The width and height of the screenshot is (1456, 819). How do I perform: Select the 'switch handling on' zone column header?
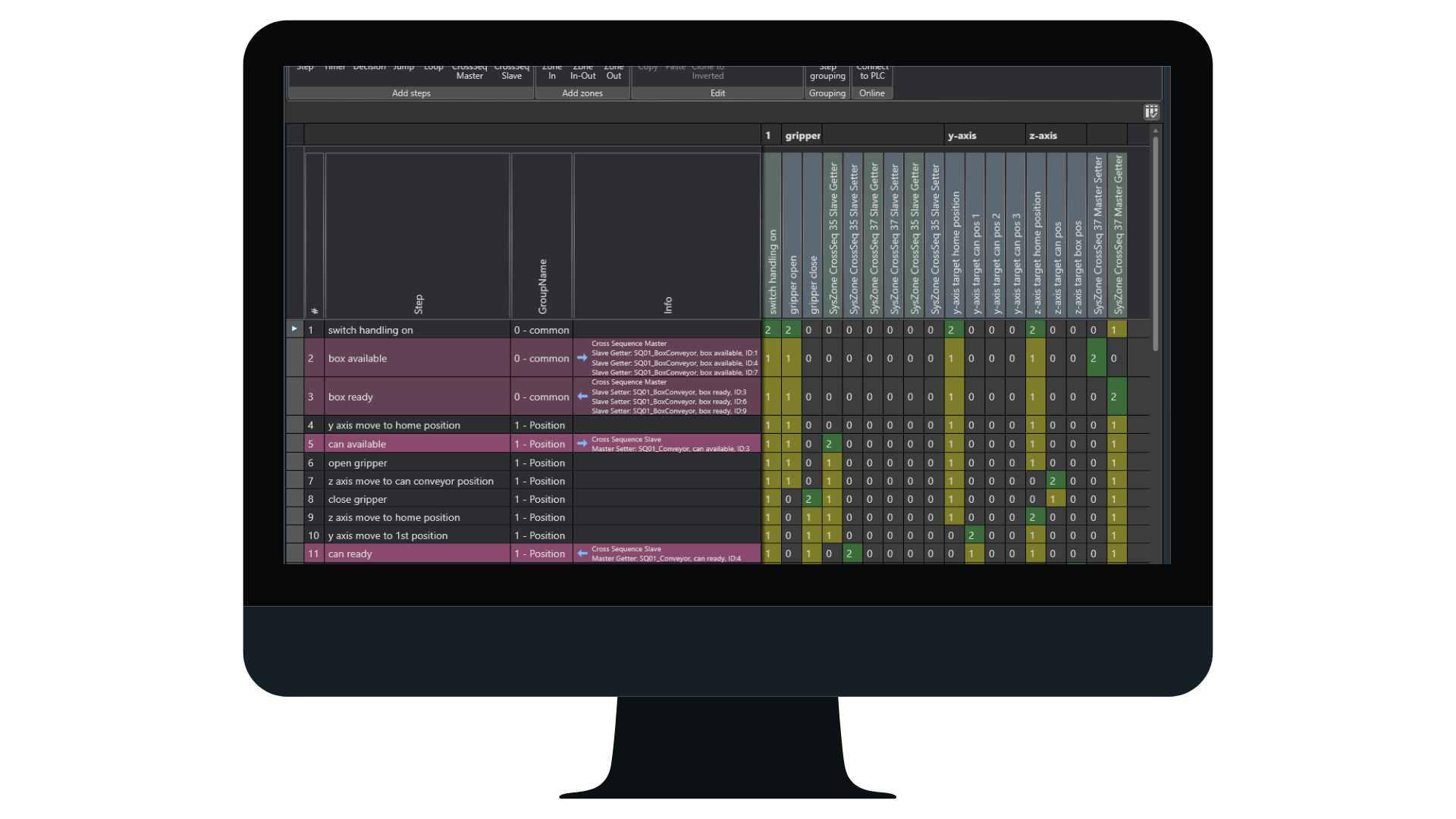click(x=772, y=235)
